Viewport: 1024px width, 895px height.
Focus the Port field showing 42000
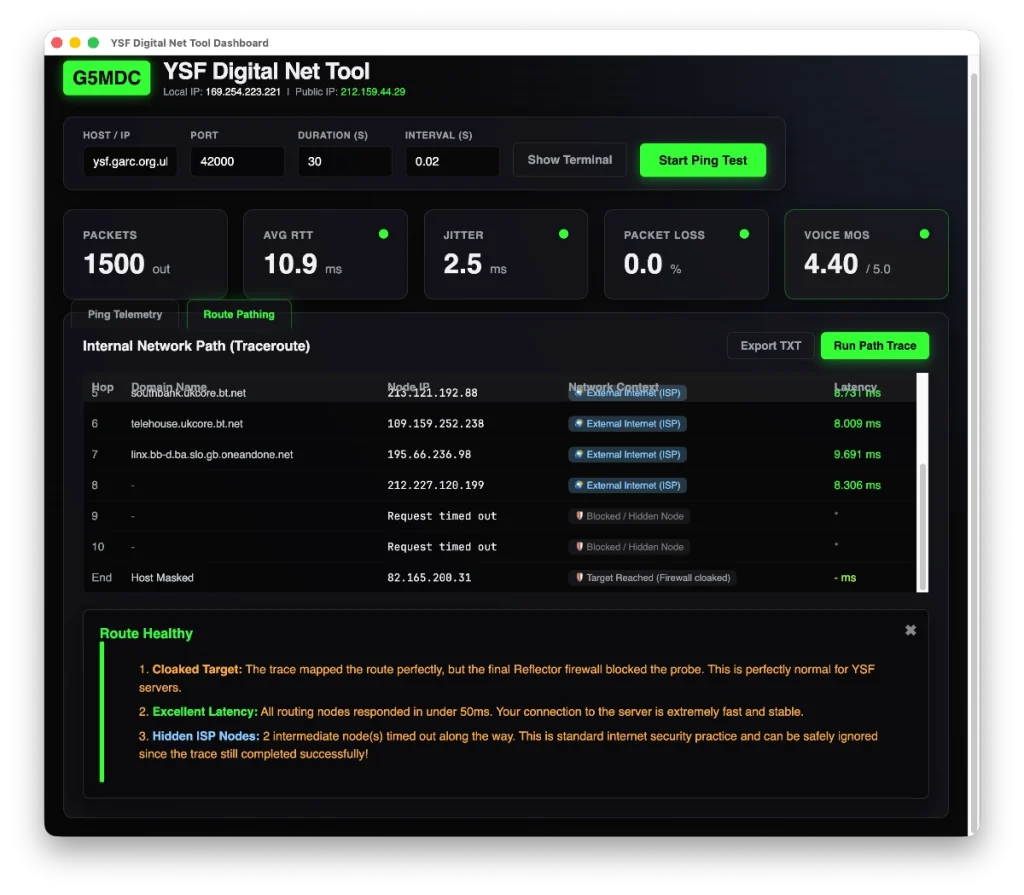(x=237, y=161)
